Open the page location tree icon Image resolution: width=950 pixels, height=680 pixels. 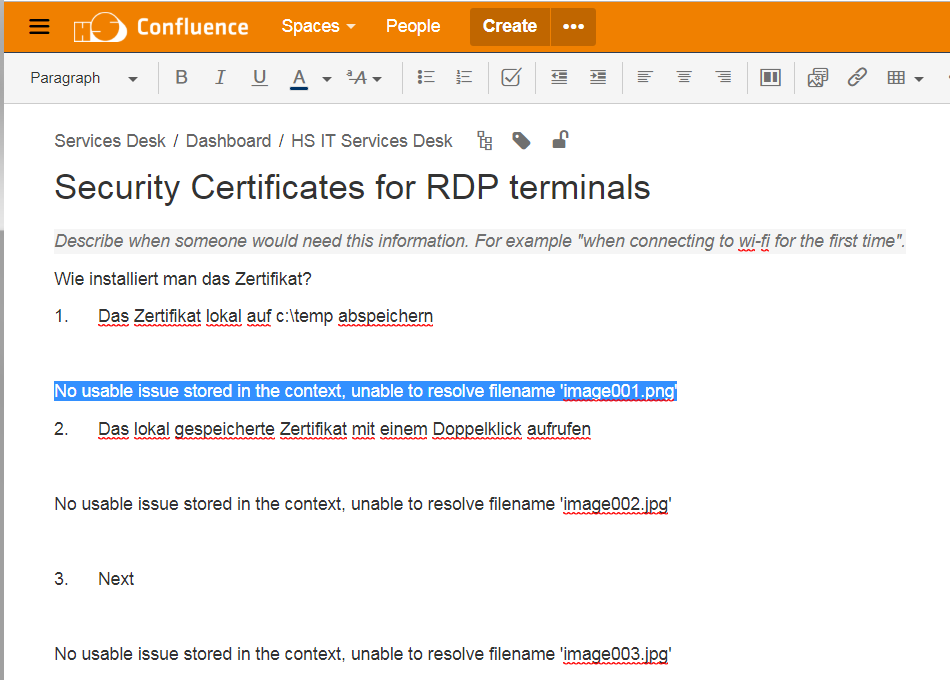[x=484, y=141]
